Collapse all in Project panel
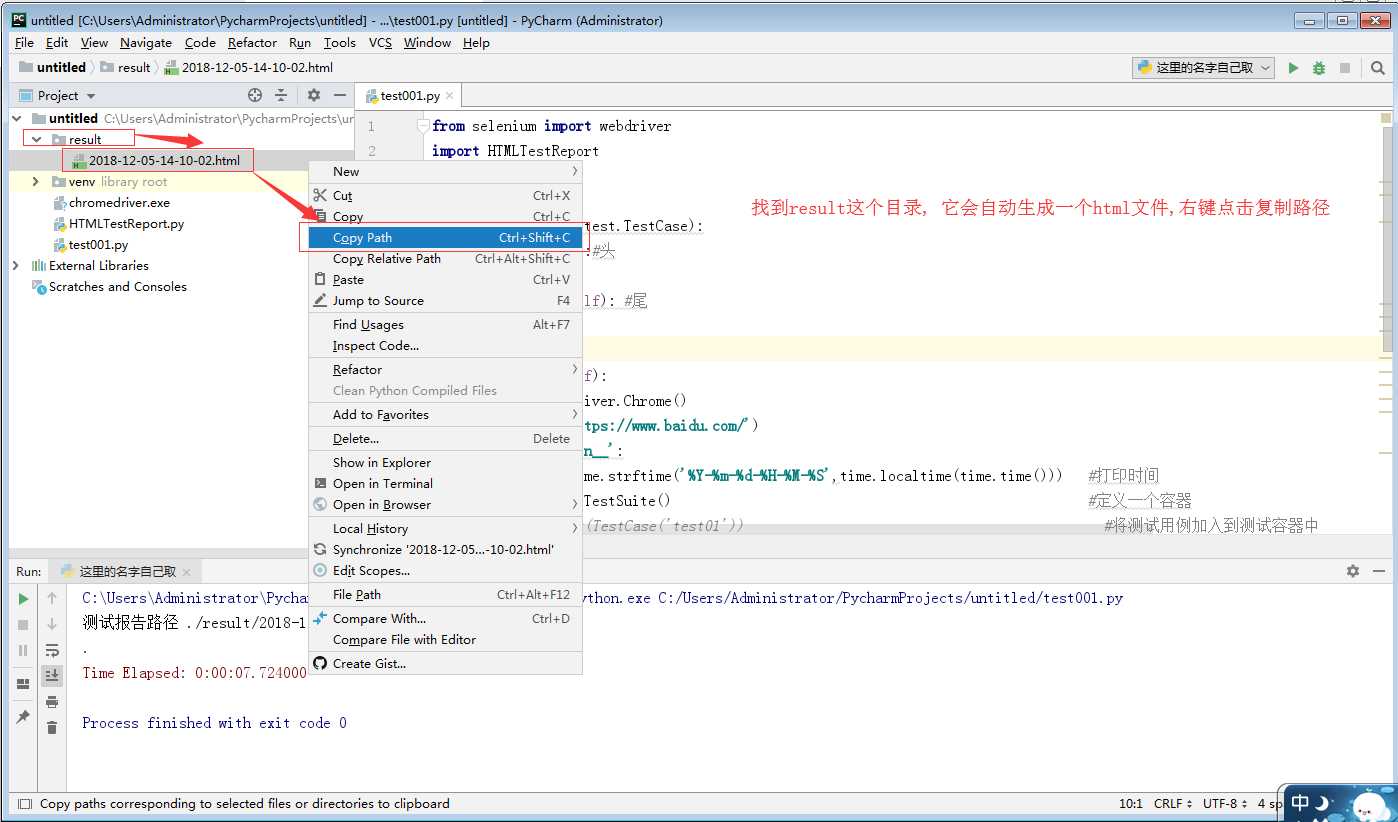The height and width of the screenshot is (822, 1398). (x=281, y=95)
